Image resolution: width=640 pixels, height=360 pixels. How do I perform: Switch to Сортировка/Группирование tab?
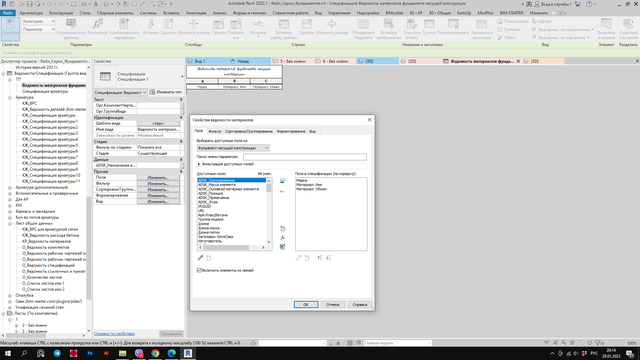click(x=249, y=131)
